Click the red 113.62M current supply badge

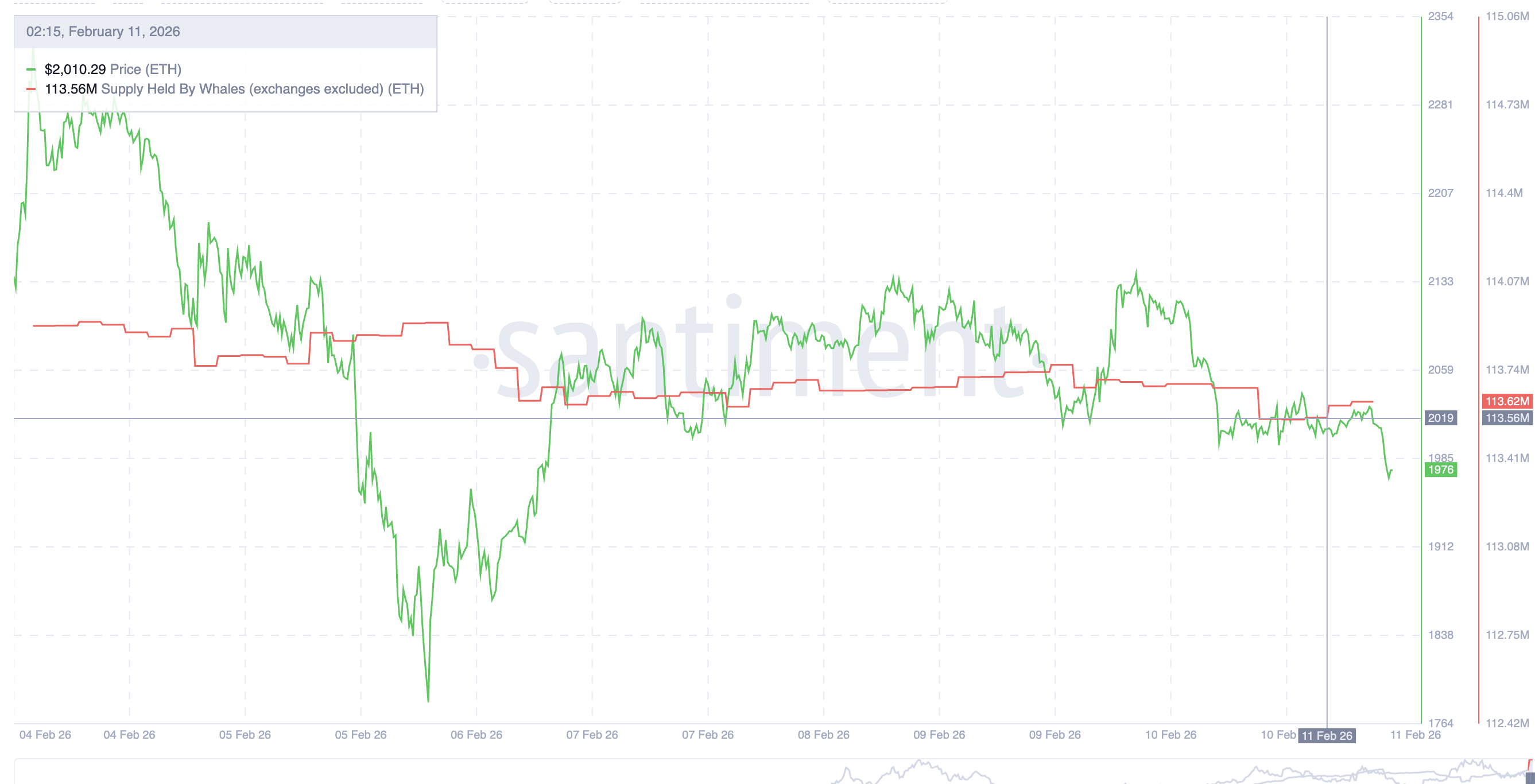pos(1506,402)
